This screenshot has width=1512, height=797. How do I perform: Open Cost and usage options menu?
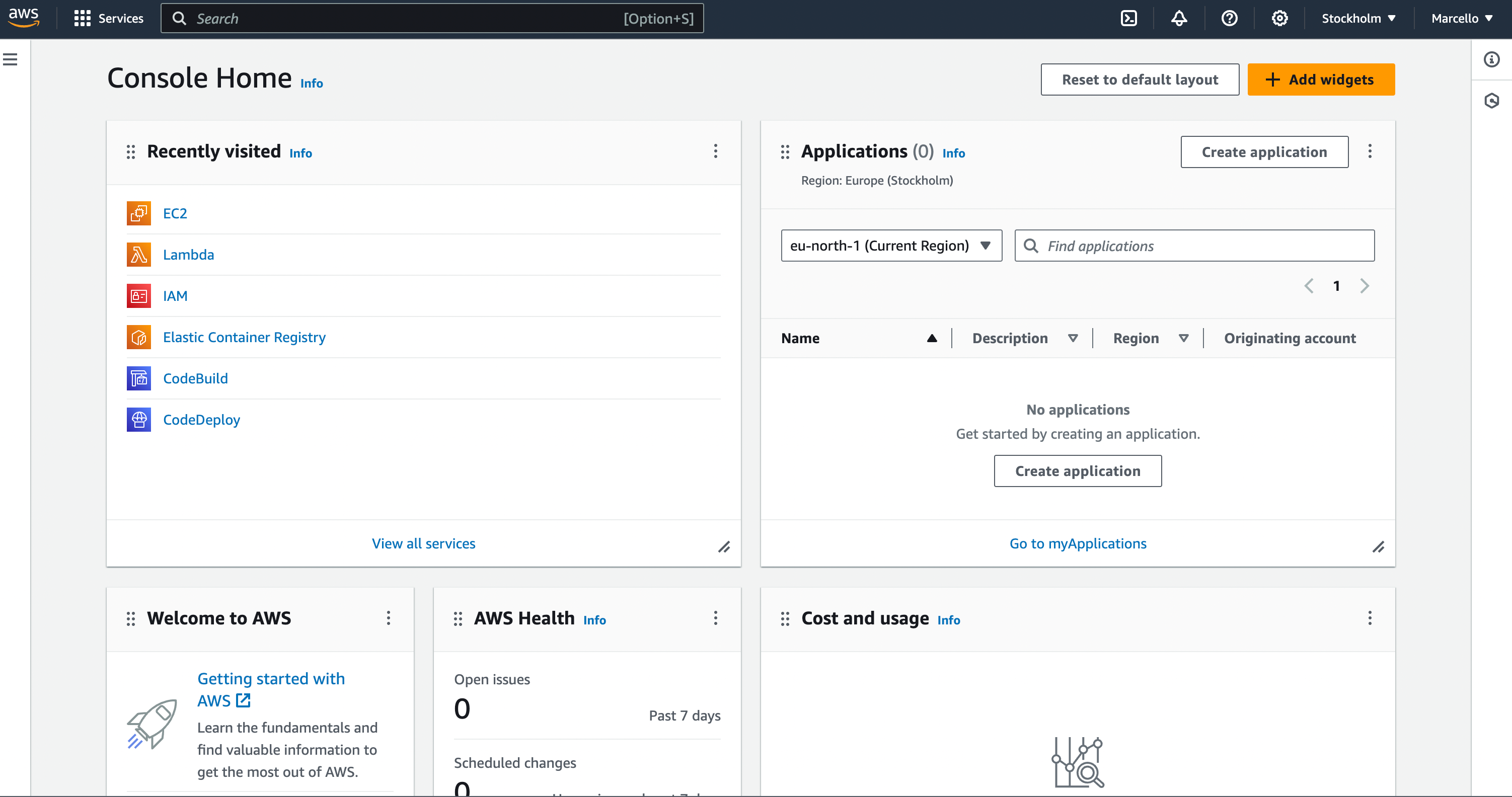[1370, 617]
